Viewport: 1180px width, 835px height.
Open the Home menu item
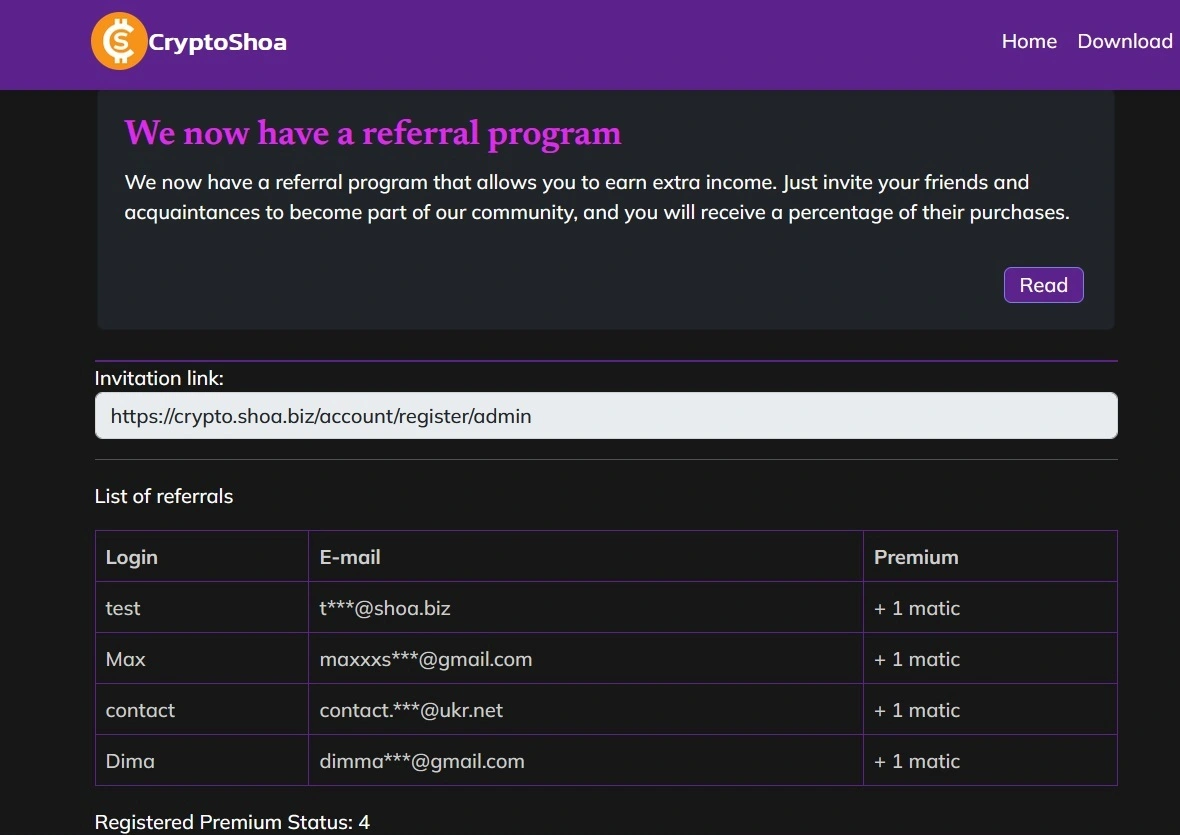click(1029, 41)
